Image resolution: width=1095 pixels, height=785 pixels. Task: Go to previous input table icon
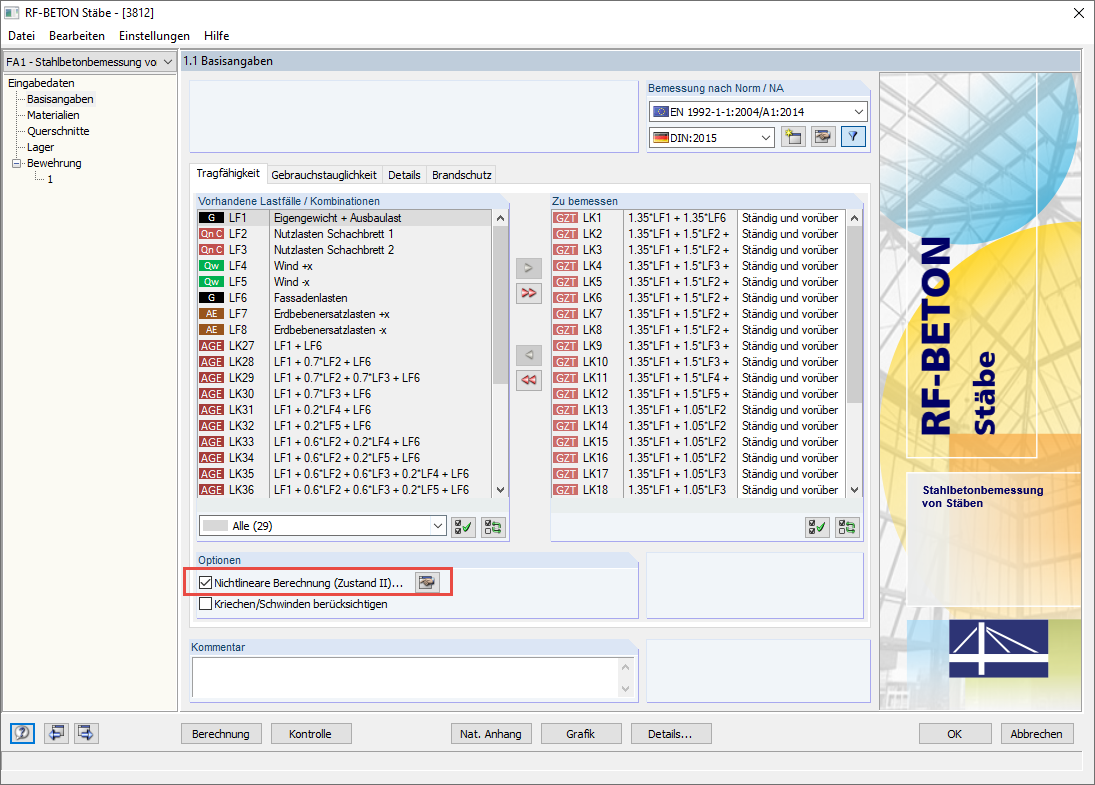tap(57, 733)
